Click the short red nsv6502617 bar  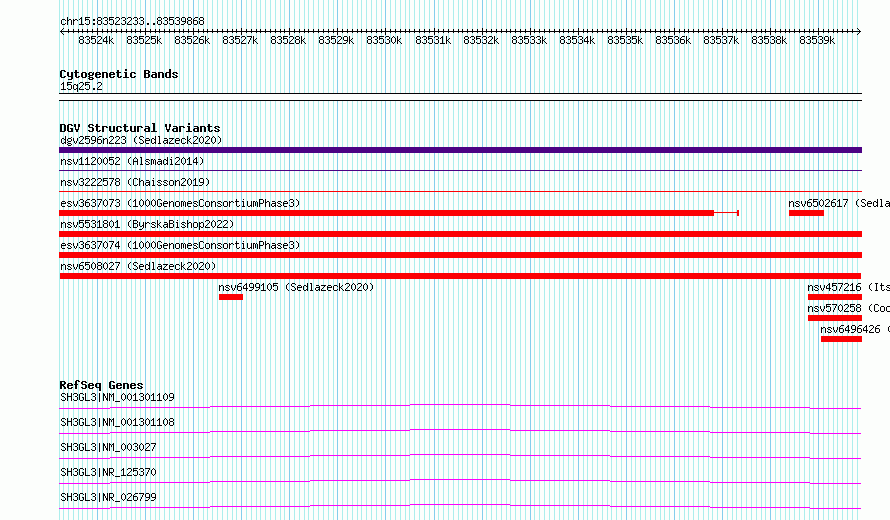pos(806,213)
